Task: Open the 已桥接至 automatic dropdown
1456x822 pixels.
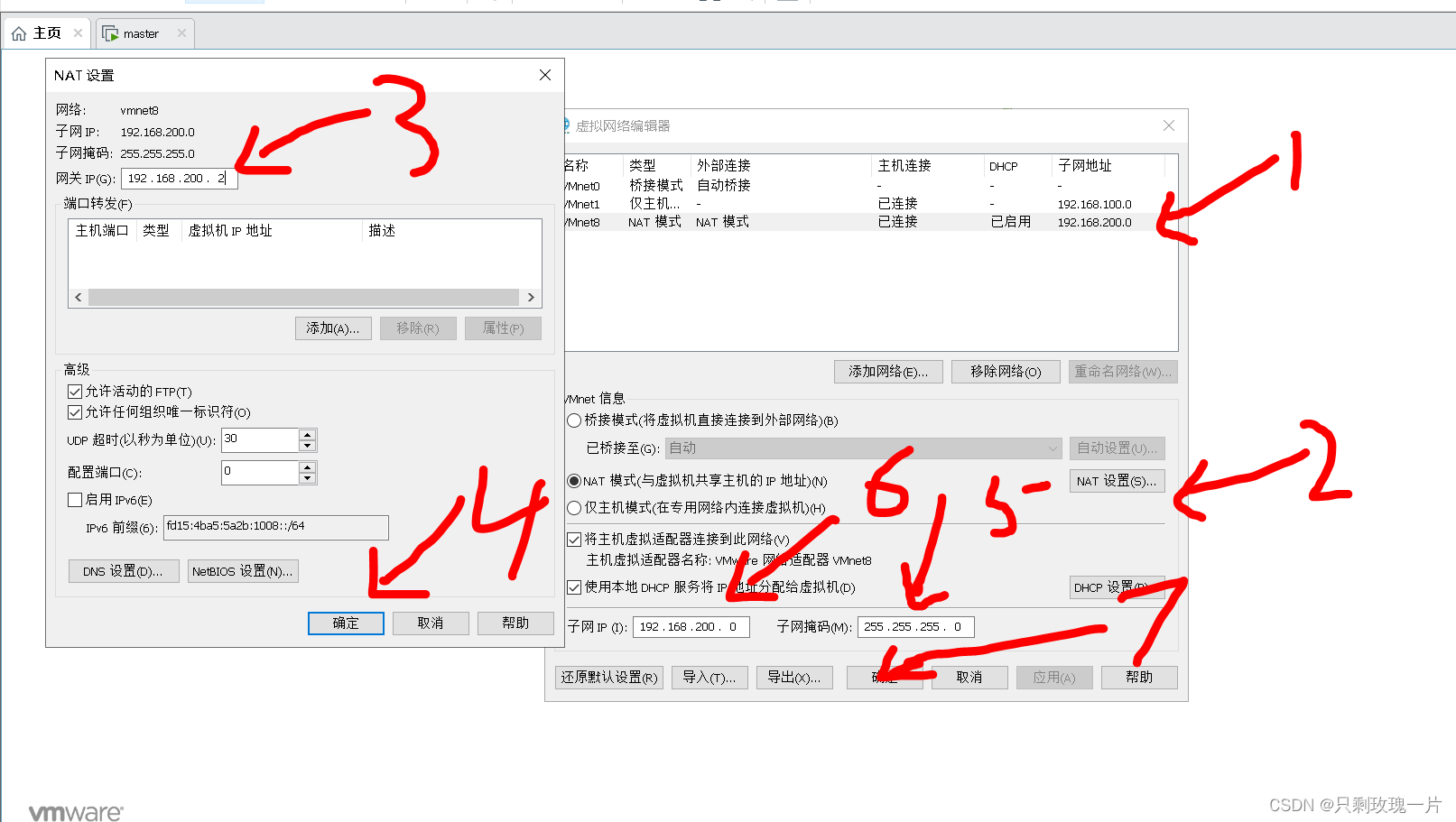Action: pos(1050,448)
